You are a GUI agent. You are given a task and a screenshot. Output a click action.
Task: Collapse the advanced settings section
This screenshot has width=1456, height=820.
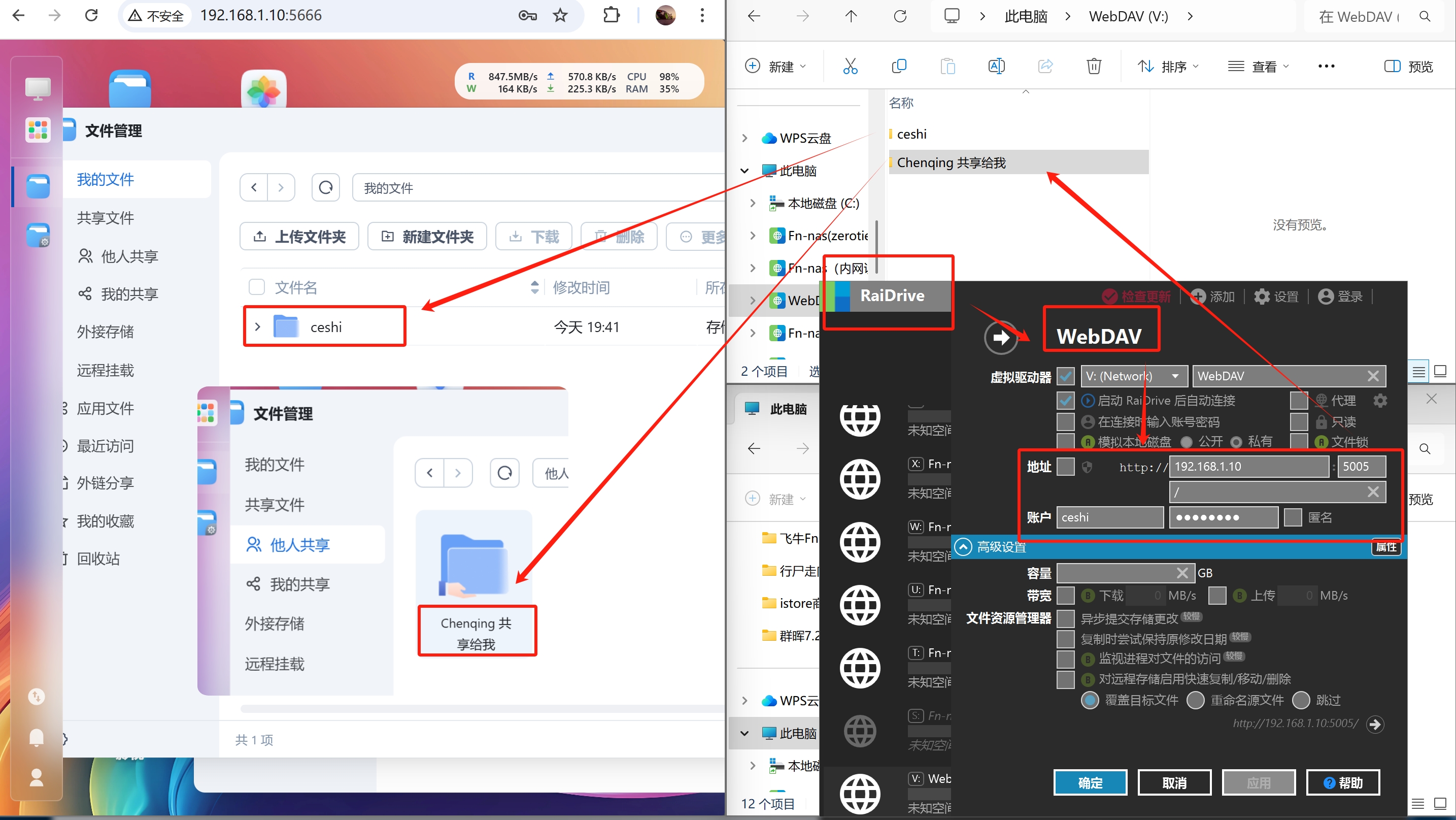tap(963, 547)
